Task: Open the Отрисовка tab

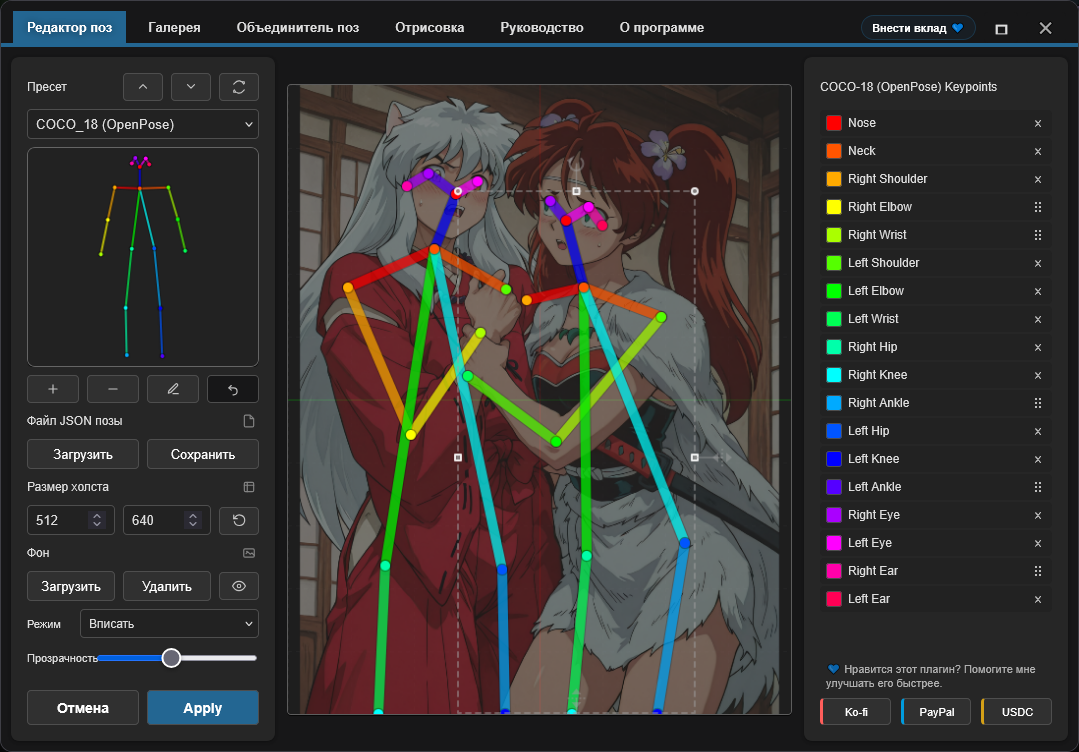Action: [x=429, y=28]
